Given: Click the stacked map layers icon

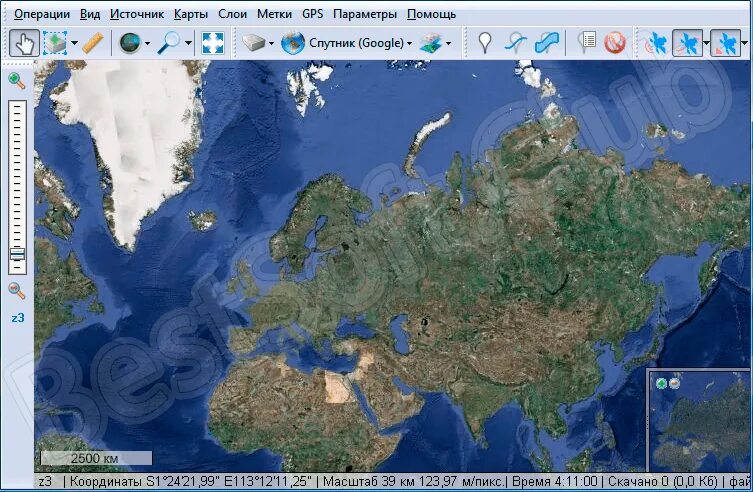Looking at the screenshot, I should click(431, 43).
